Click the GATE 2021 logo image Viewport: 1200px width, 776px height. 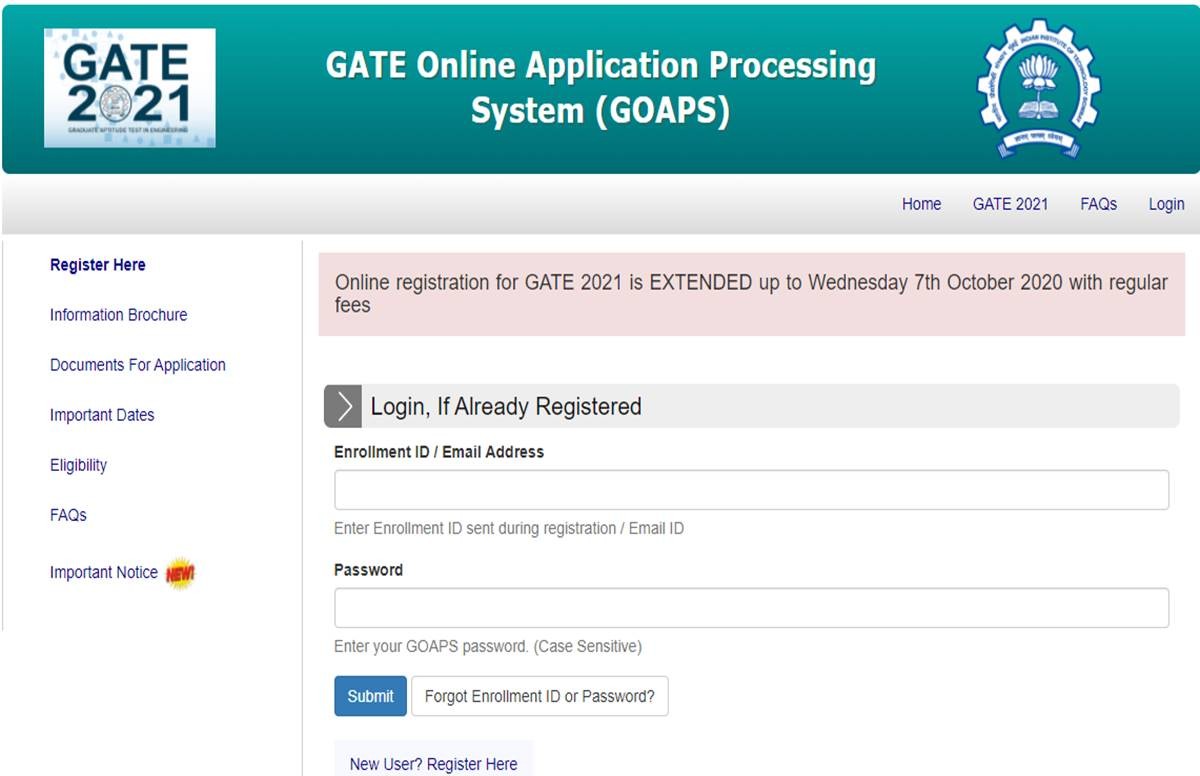pos(129,88)
